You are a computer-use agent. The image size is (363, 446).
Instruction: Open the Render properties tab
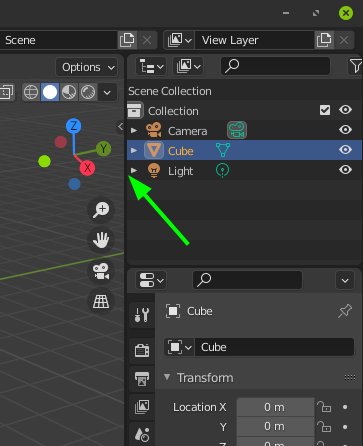pyautogui.click(x=142, y=350)
